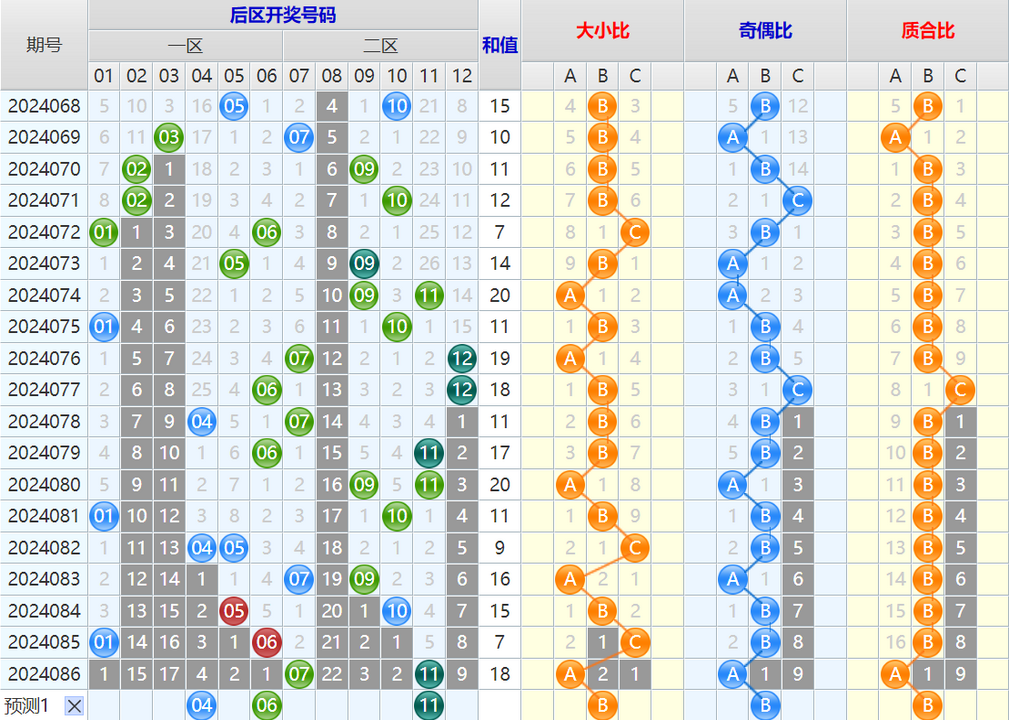Click column header B under 质合比
This screenshot has width=1009, height=720.
[928, 76]
